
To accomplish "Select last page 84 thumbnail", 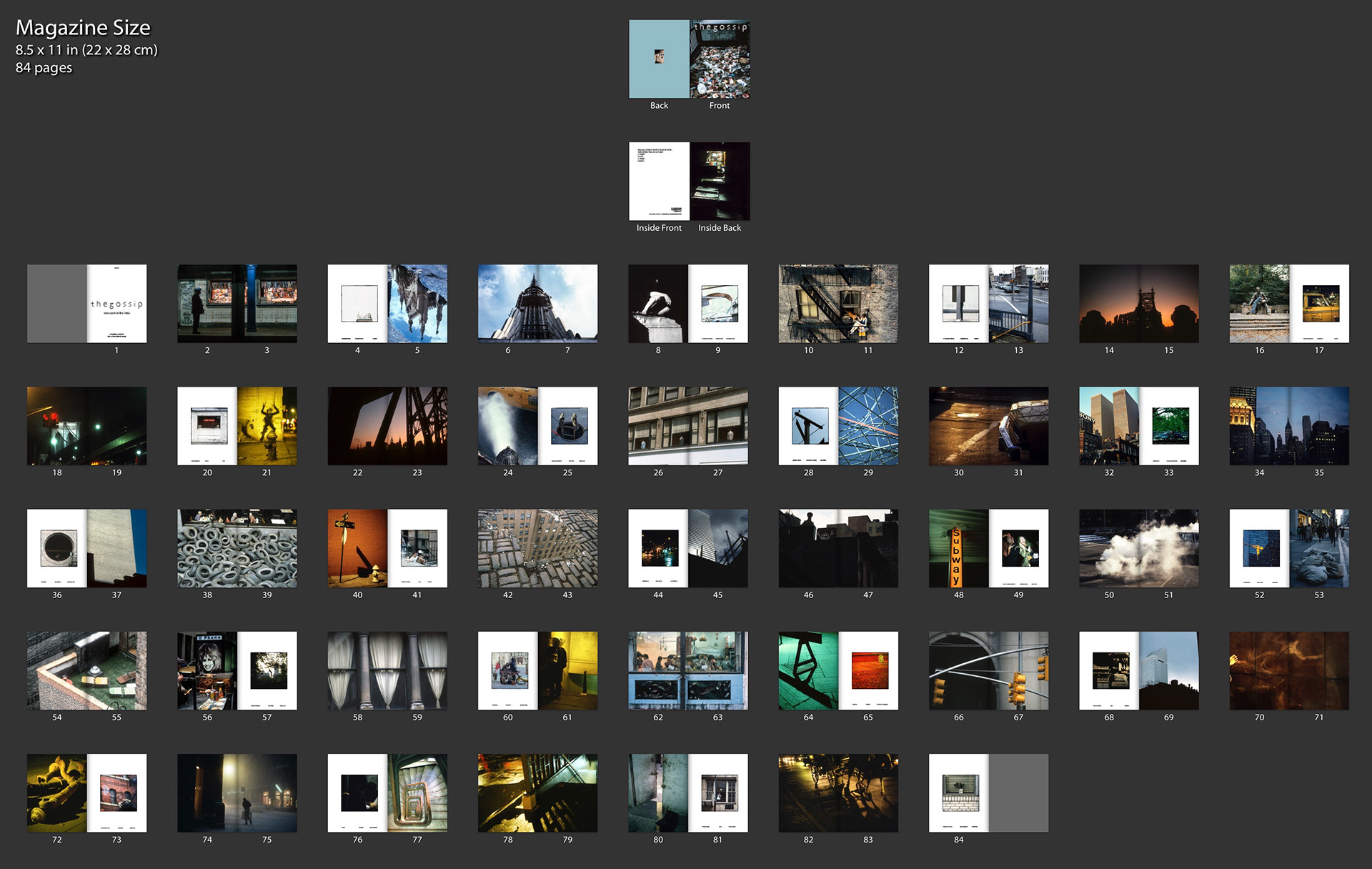I will (958, 793).
